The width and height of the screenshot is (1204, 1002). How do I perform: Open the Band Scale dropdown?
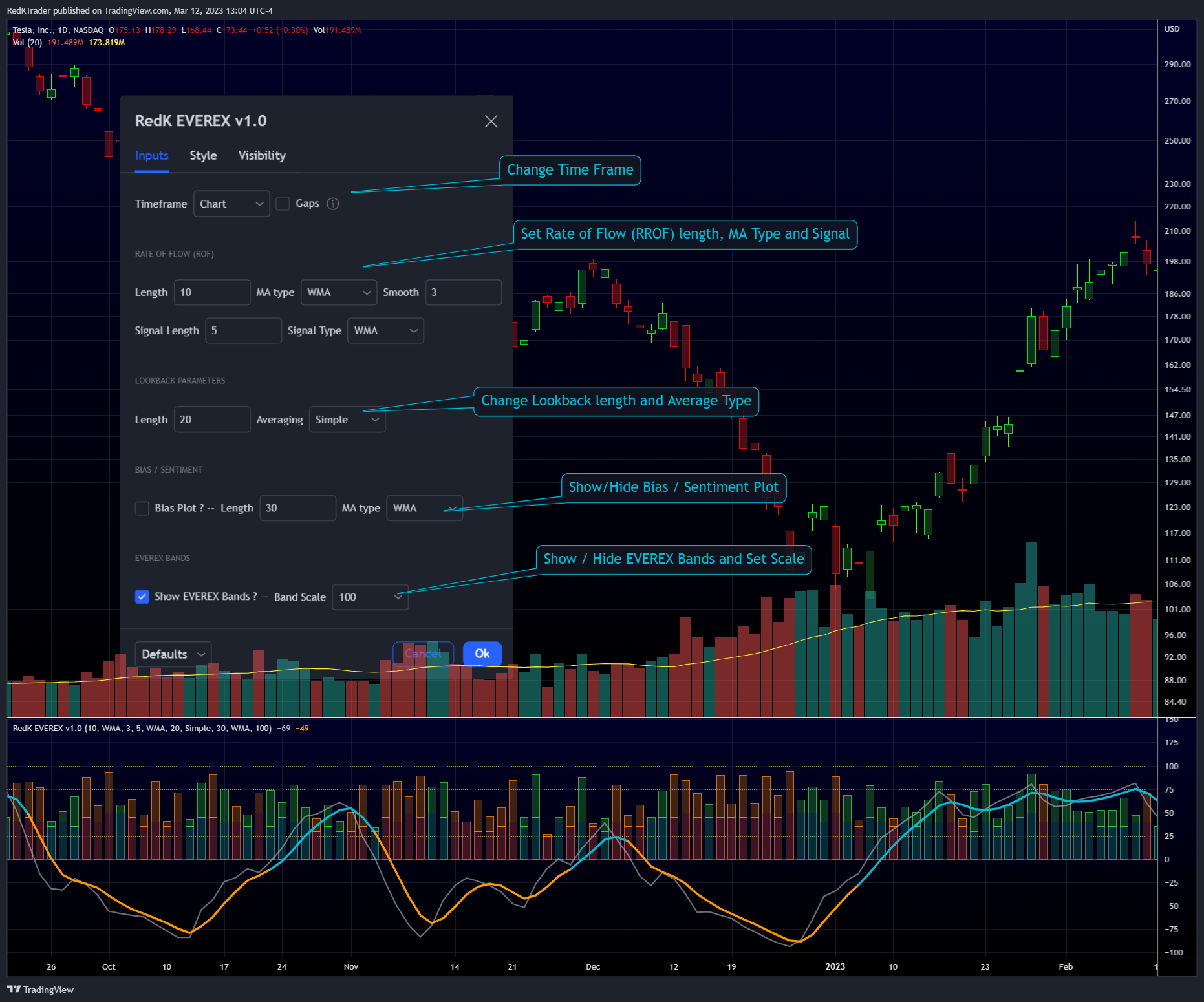coord(370,597)
